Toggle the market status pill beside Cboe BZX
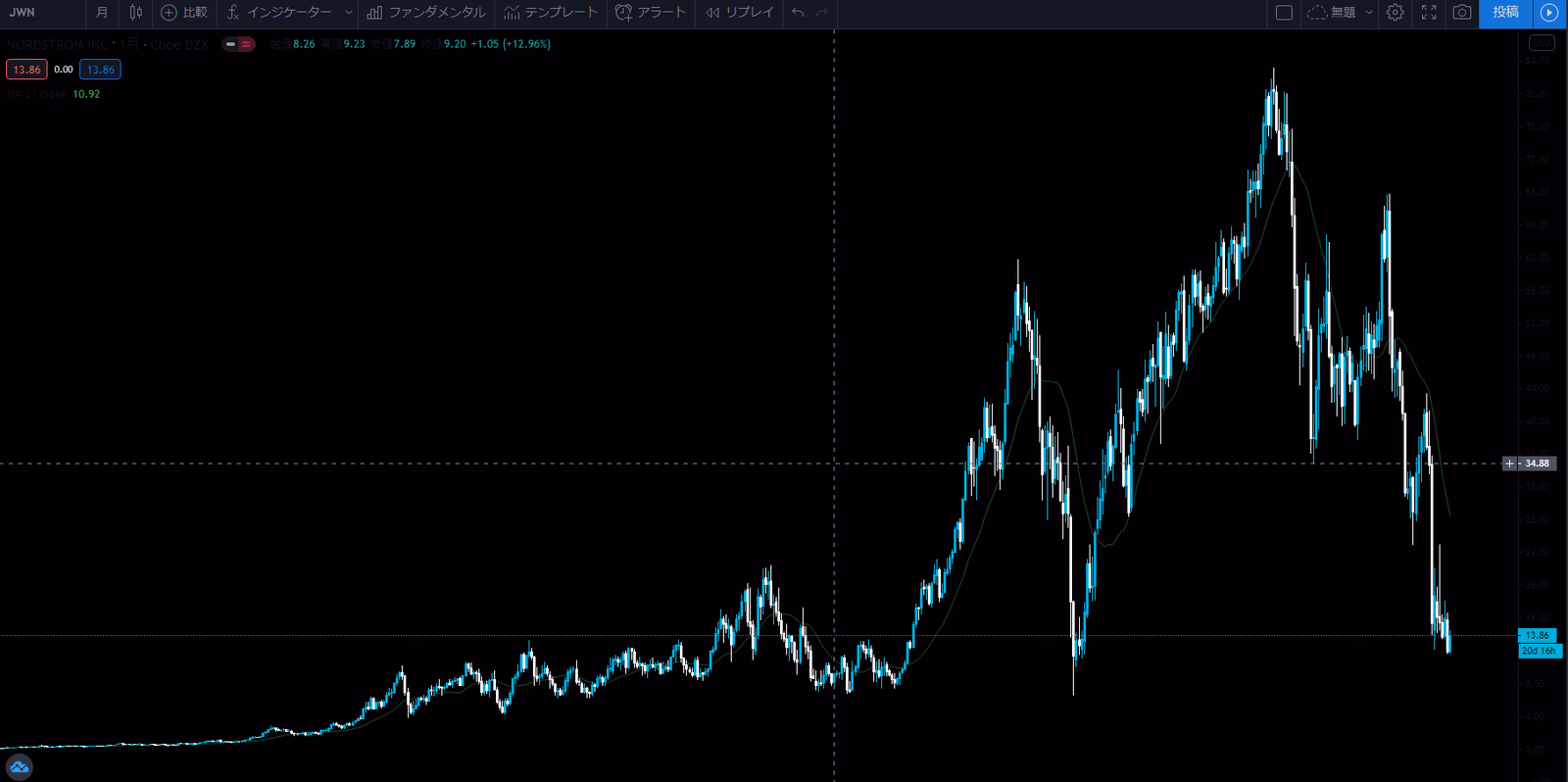Screen dimensions: 1568x782 pos(238,44)
